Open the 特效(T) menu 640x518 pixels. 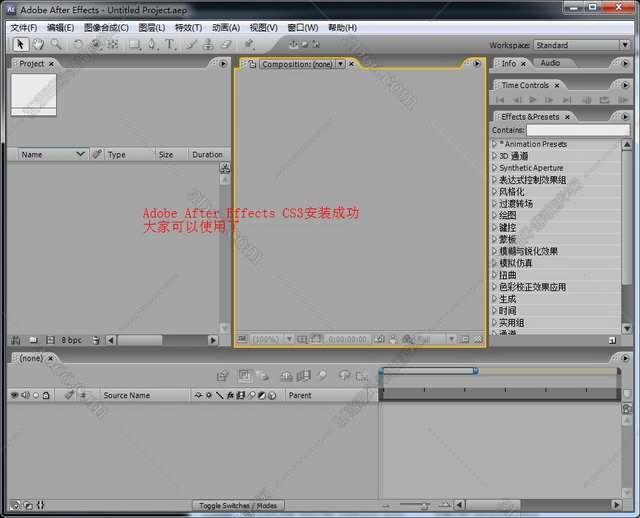[188, 28]
